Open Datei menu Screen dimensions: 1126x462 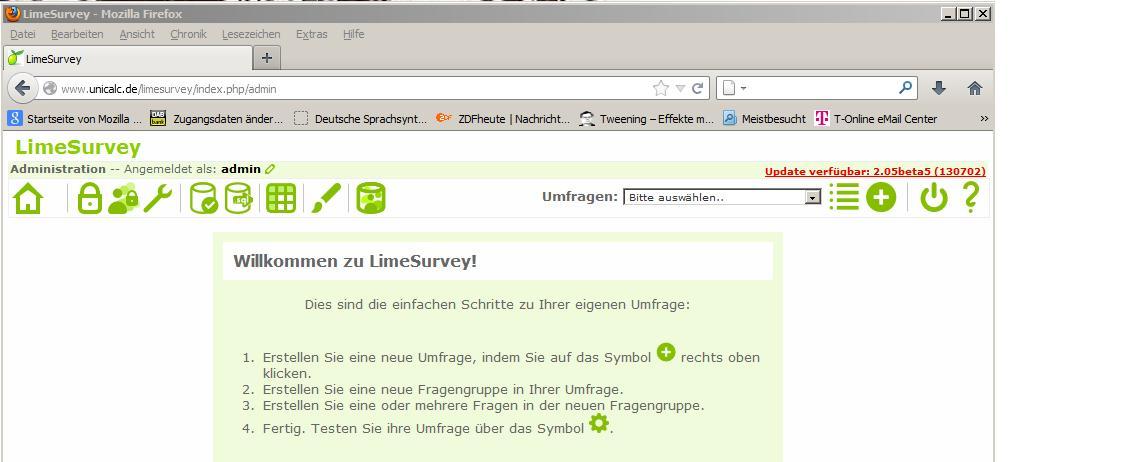[x=23, y=34]
